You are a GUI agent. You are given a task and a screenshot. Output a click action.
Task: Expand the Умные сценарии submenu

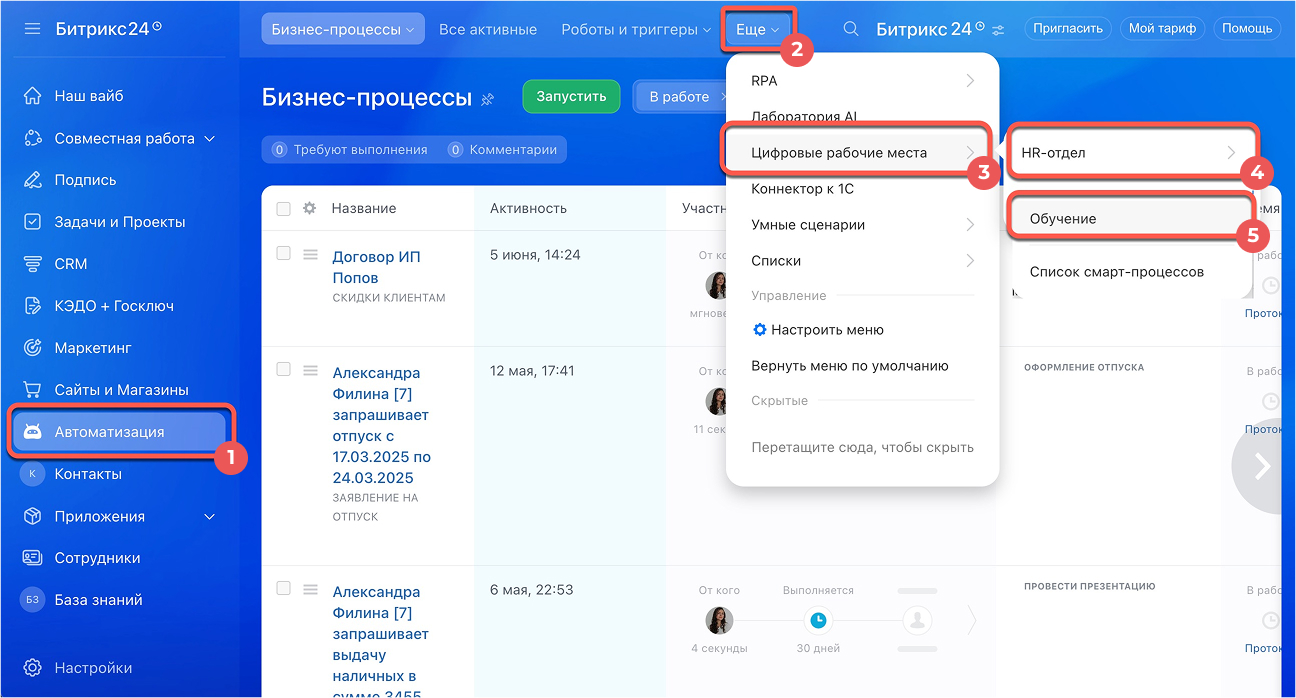(x=862, y=225)
